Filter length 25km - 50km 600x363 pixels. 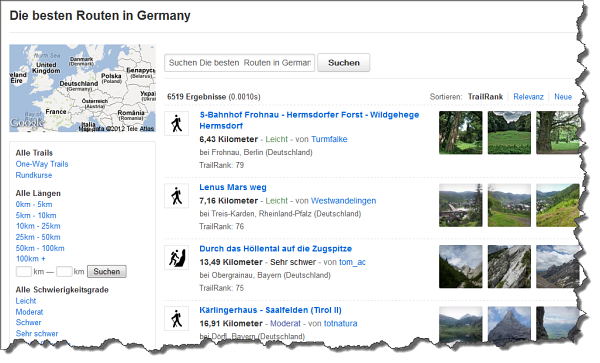[x=38, y=237]
